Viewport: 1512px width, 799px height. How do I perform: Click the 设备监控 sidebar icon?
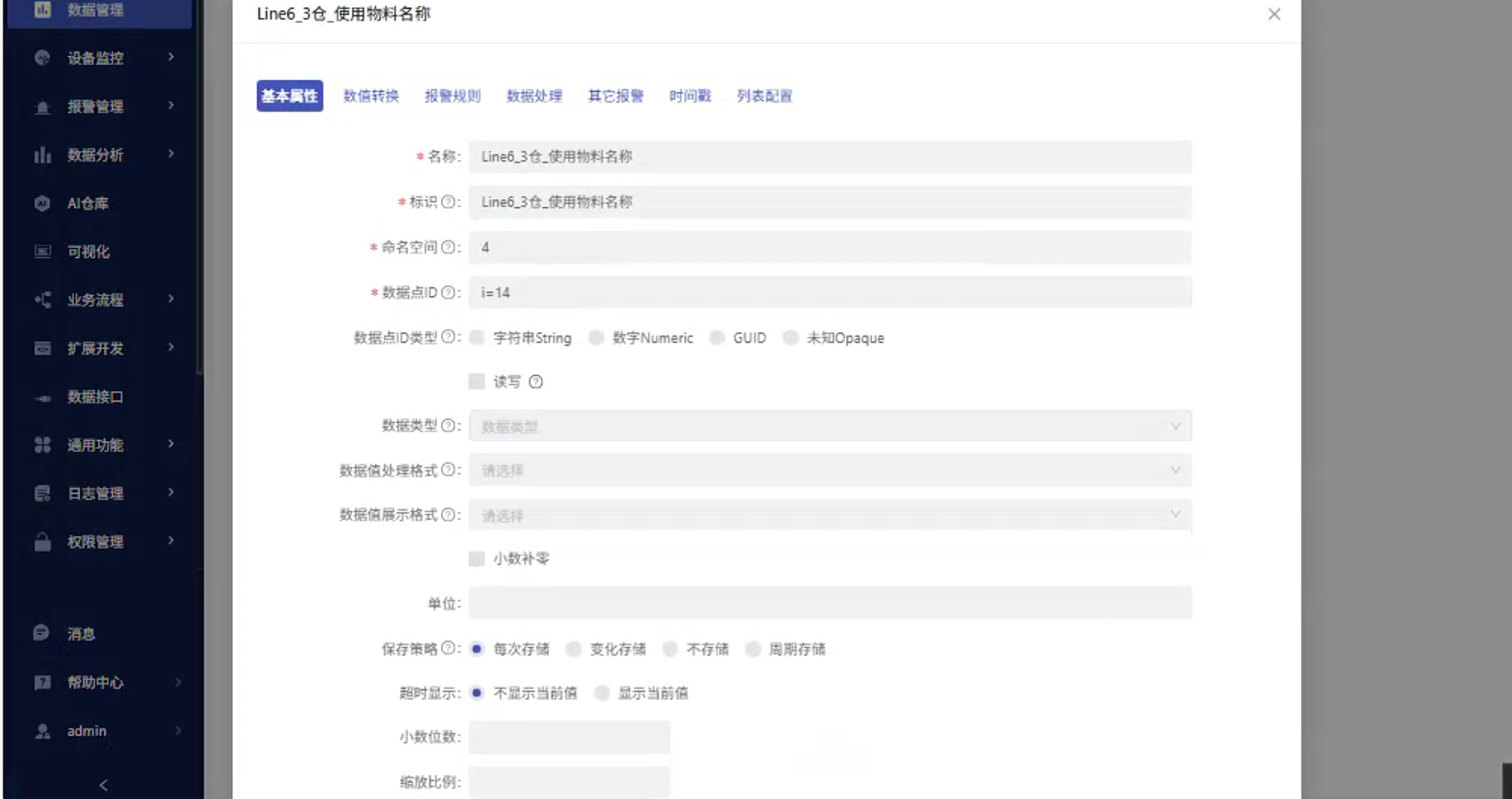pyautogui.click(x=42, y=58)
